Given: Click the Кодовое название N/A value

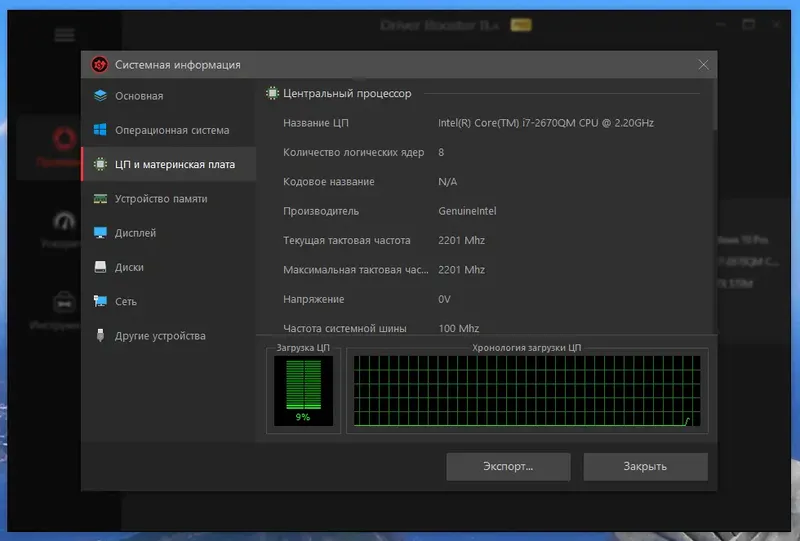Looking at the screenshot, I should 447,182.
